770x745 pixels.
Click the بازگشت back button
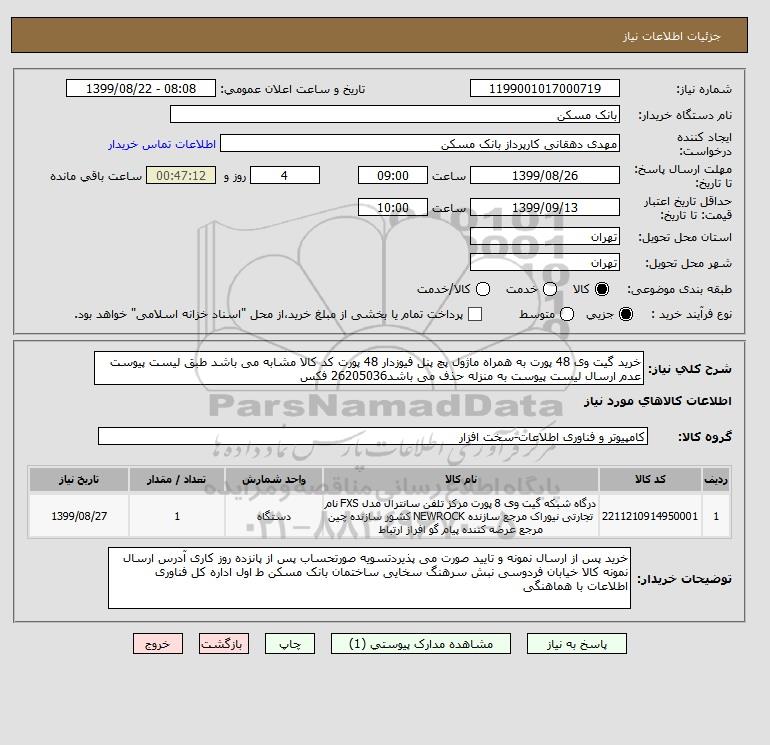tap(224, 644)
